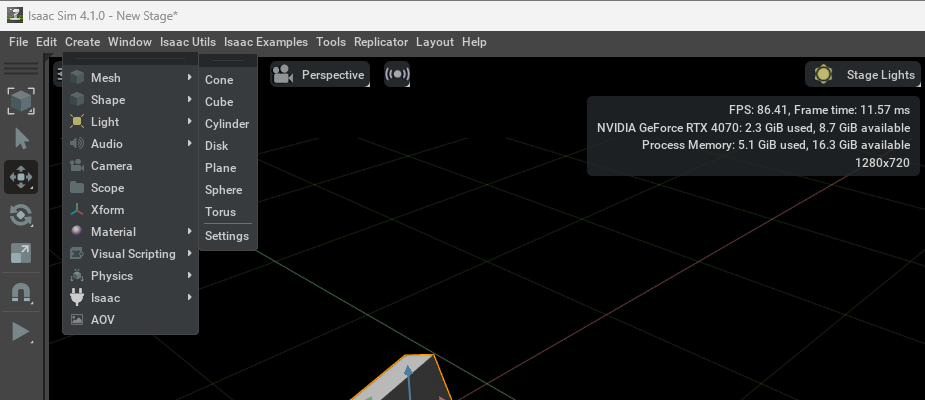The height and width of the screenshot is (400, 925).
Task: Expand the Physics submenu
Action: pos(130,276)
